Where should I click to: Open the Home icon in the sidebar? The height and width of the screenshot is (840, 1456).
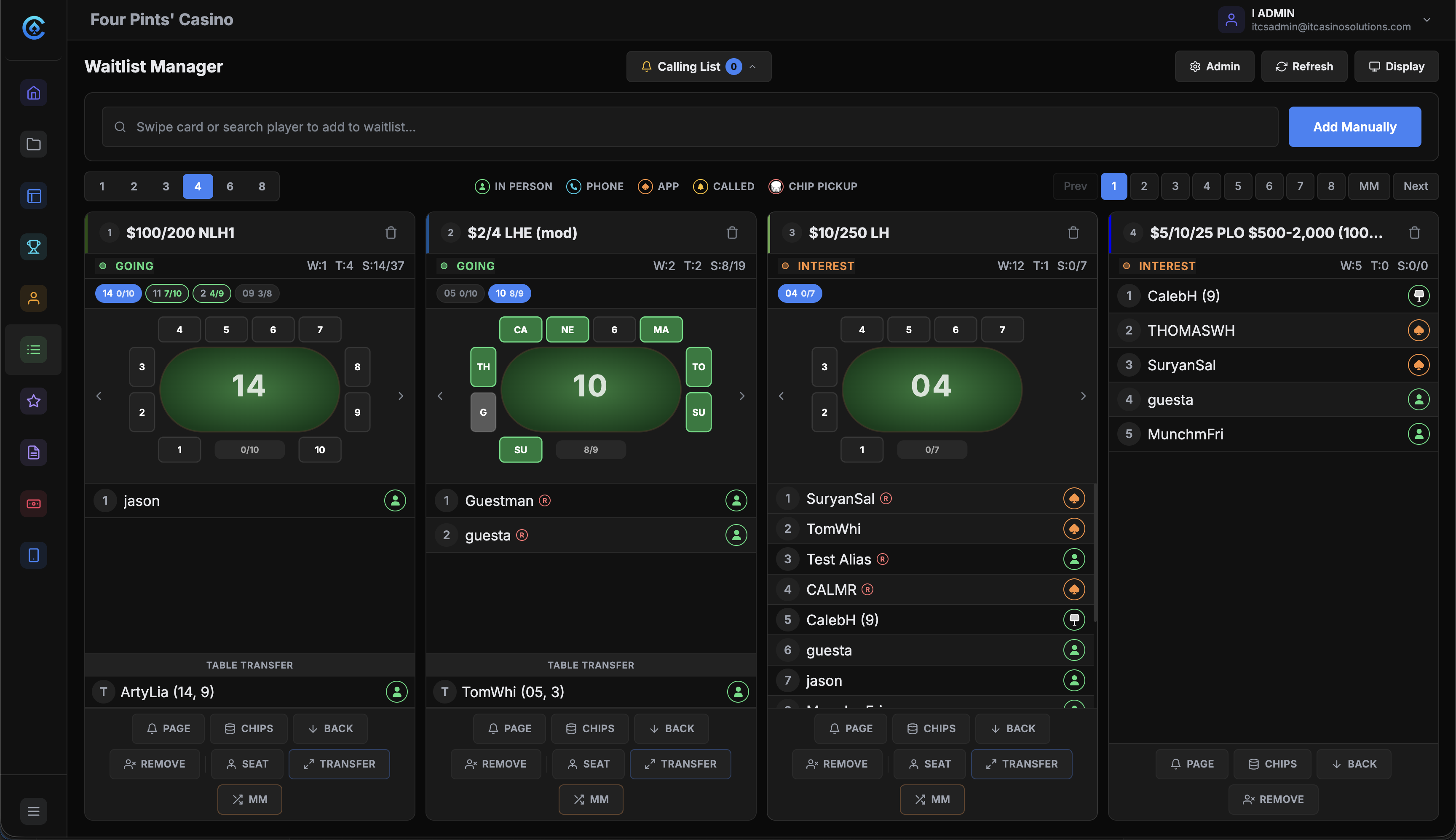pos(33,92)
